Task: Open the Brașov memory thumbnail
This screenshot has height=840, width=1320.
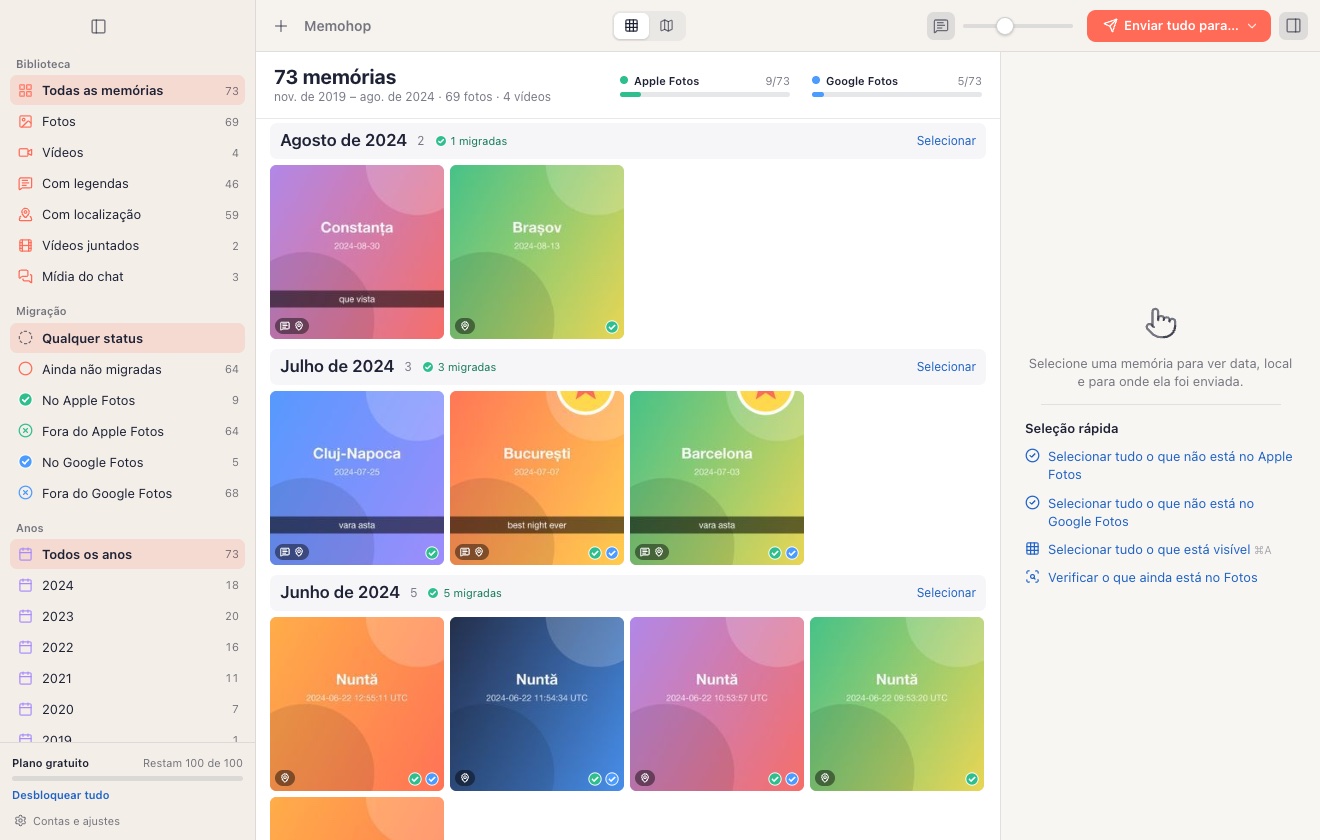Action: (537, 252)
